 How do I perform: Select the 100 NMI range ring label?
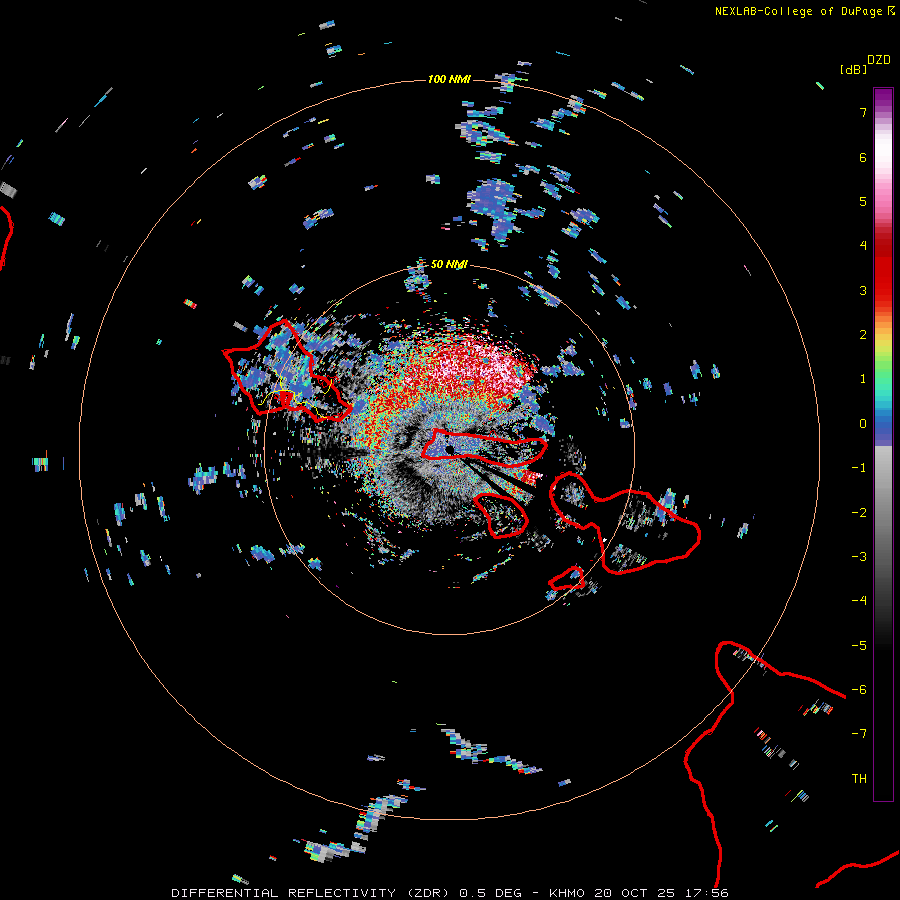449,79
